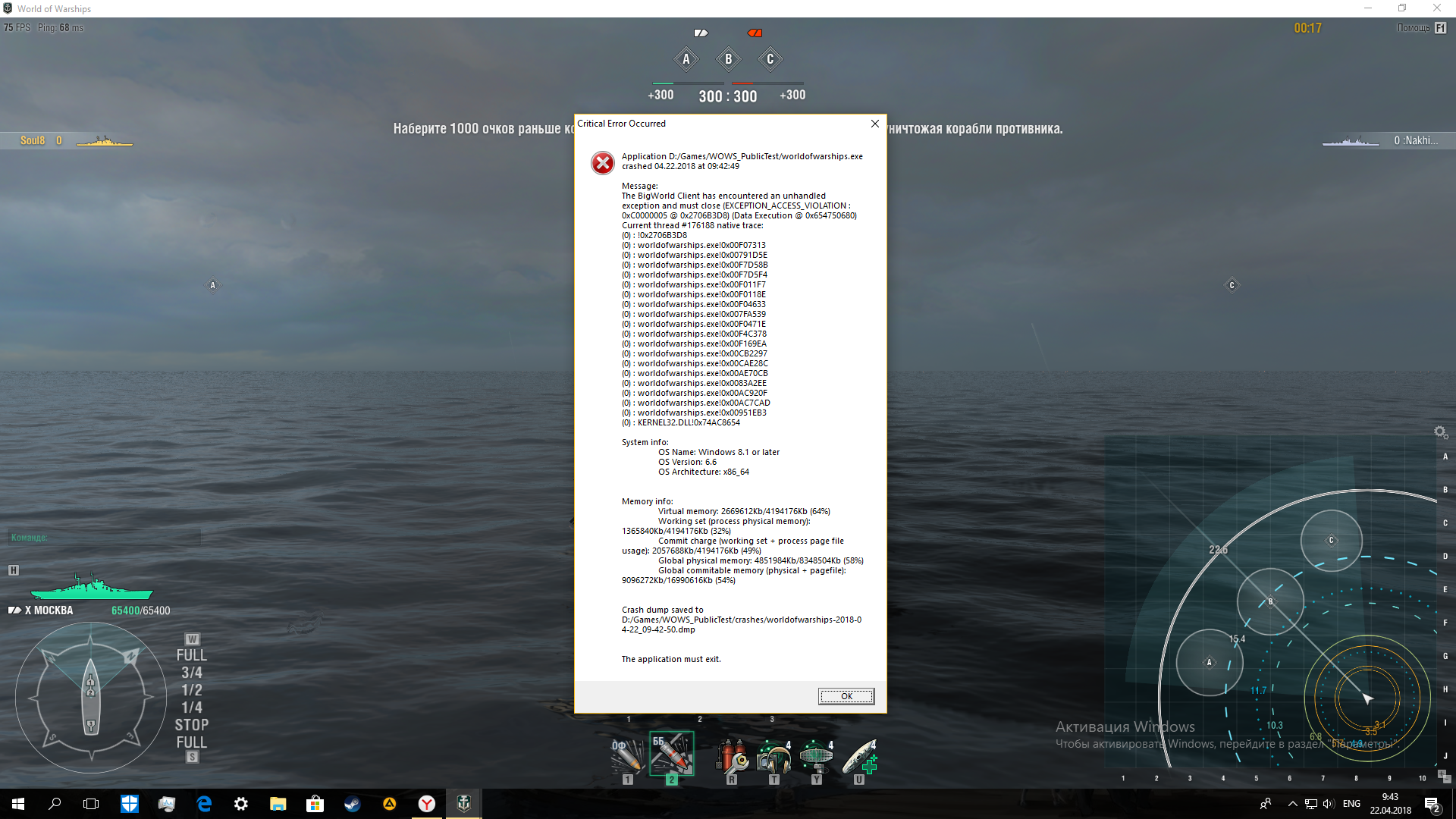Activate the Damage Control Party consumable

(x=731, y=756)
